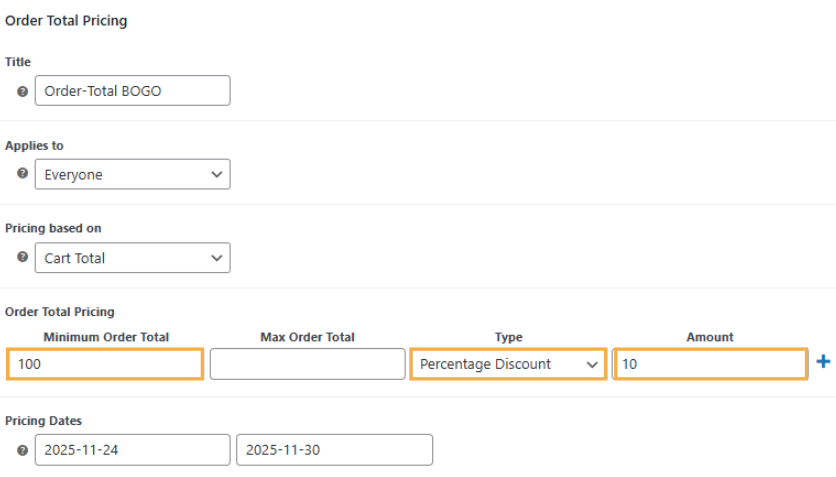Add a new pricing row with plus icon
Viewport: 836px width, 477px height.
coord(823,362)
